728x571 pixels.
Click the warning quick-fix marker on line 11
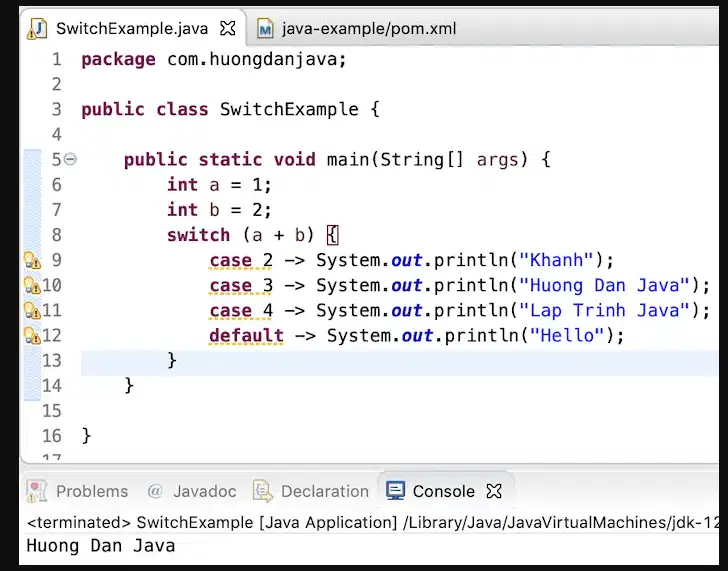(x=32, y=310)
